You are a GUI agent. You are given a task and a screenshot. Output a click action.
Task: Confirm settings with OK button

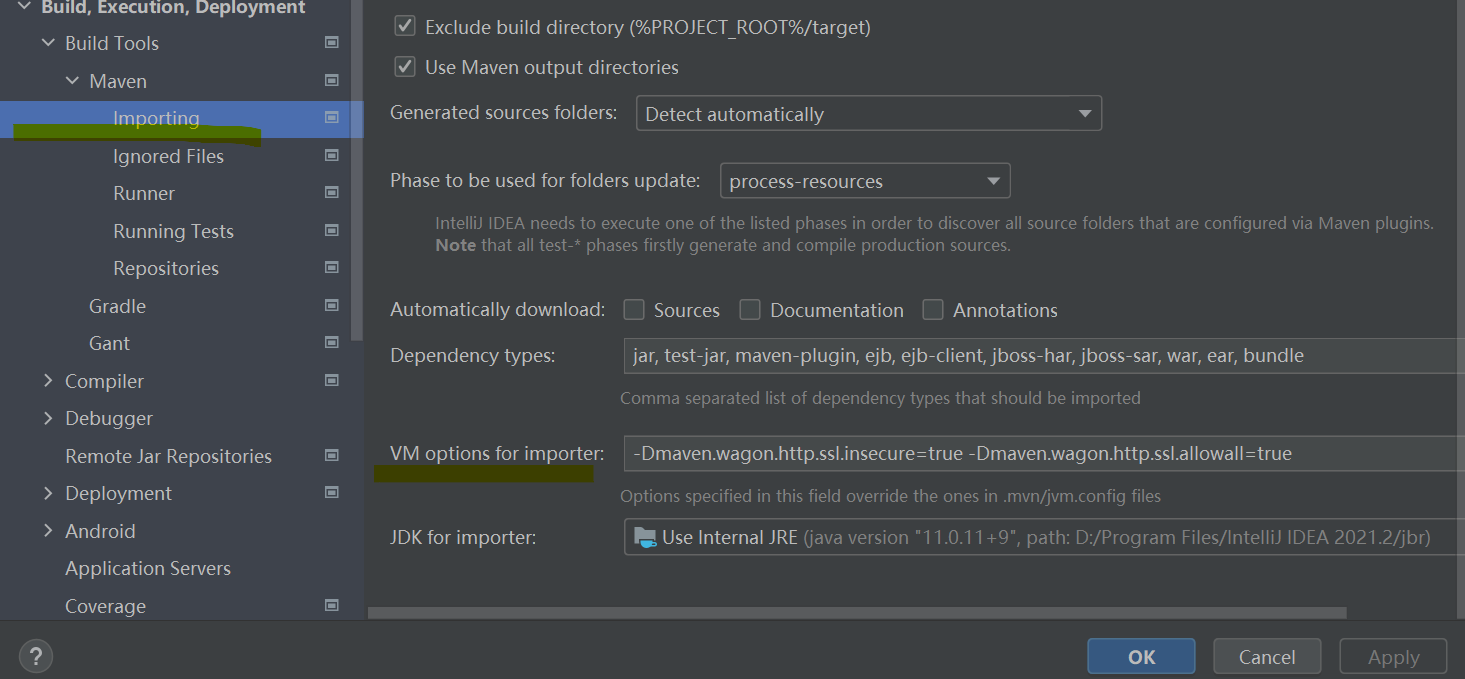[x=1141, y=657]
